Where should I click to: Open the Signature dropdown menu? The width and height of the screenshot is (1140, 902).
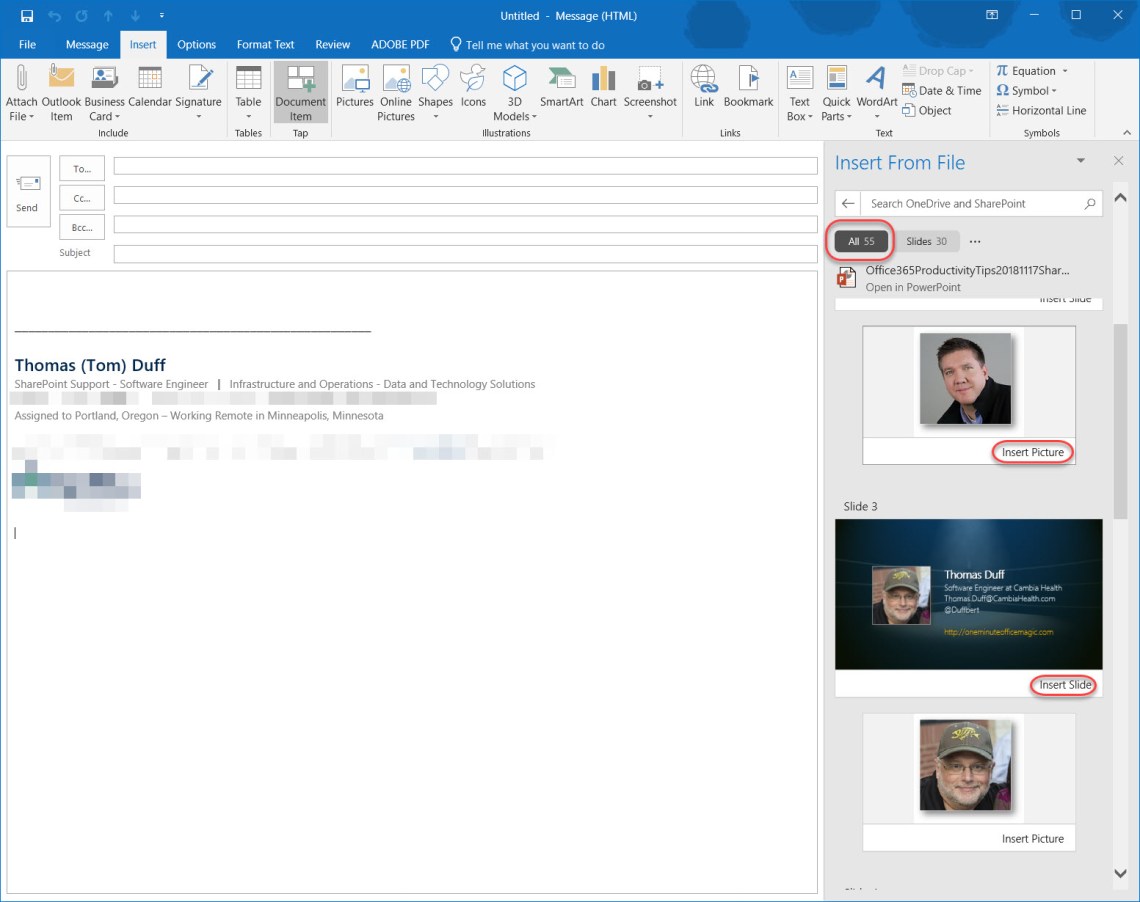point(198,116)
